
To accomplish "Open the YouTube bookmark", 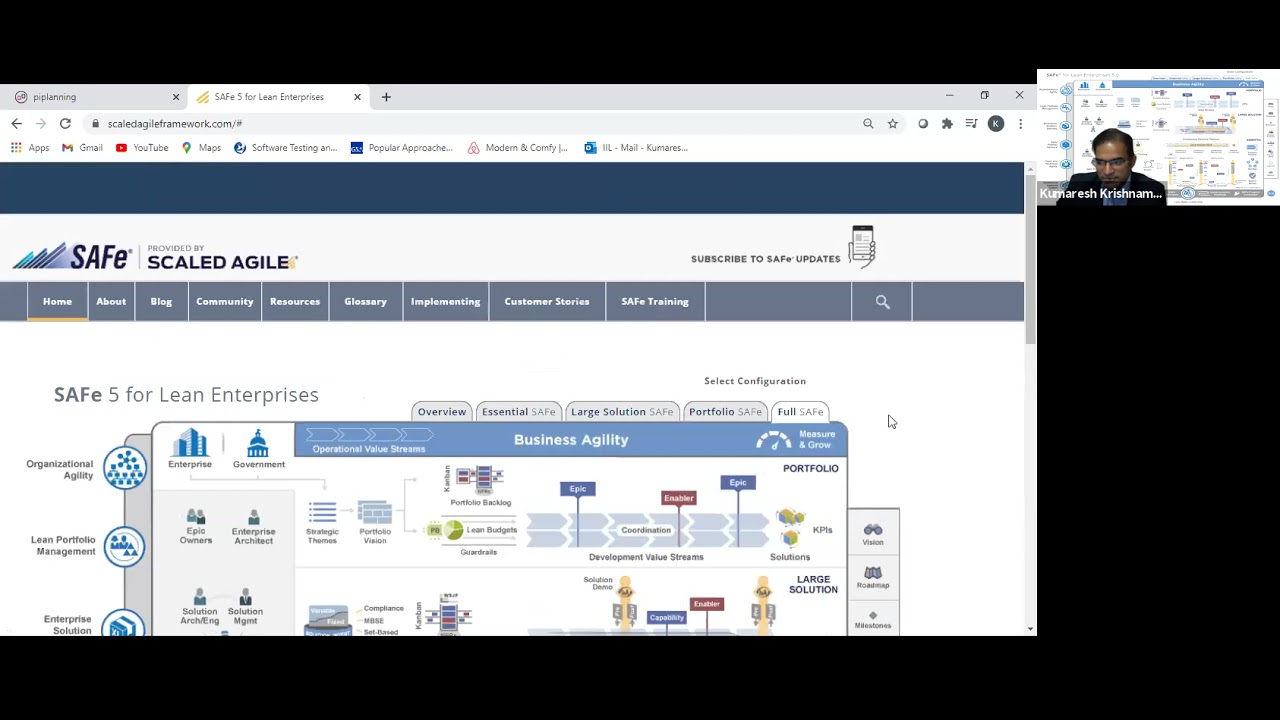I will click(142, 148).
